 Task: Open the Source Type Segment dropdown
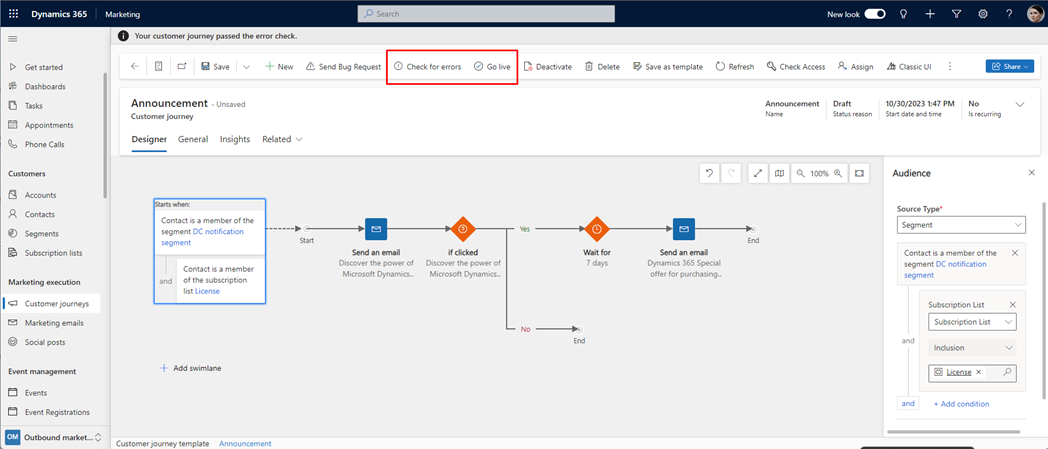click(960, 225)
